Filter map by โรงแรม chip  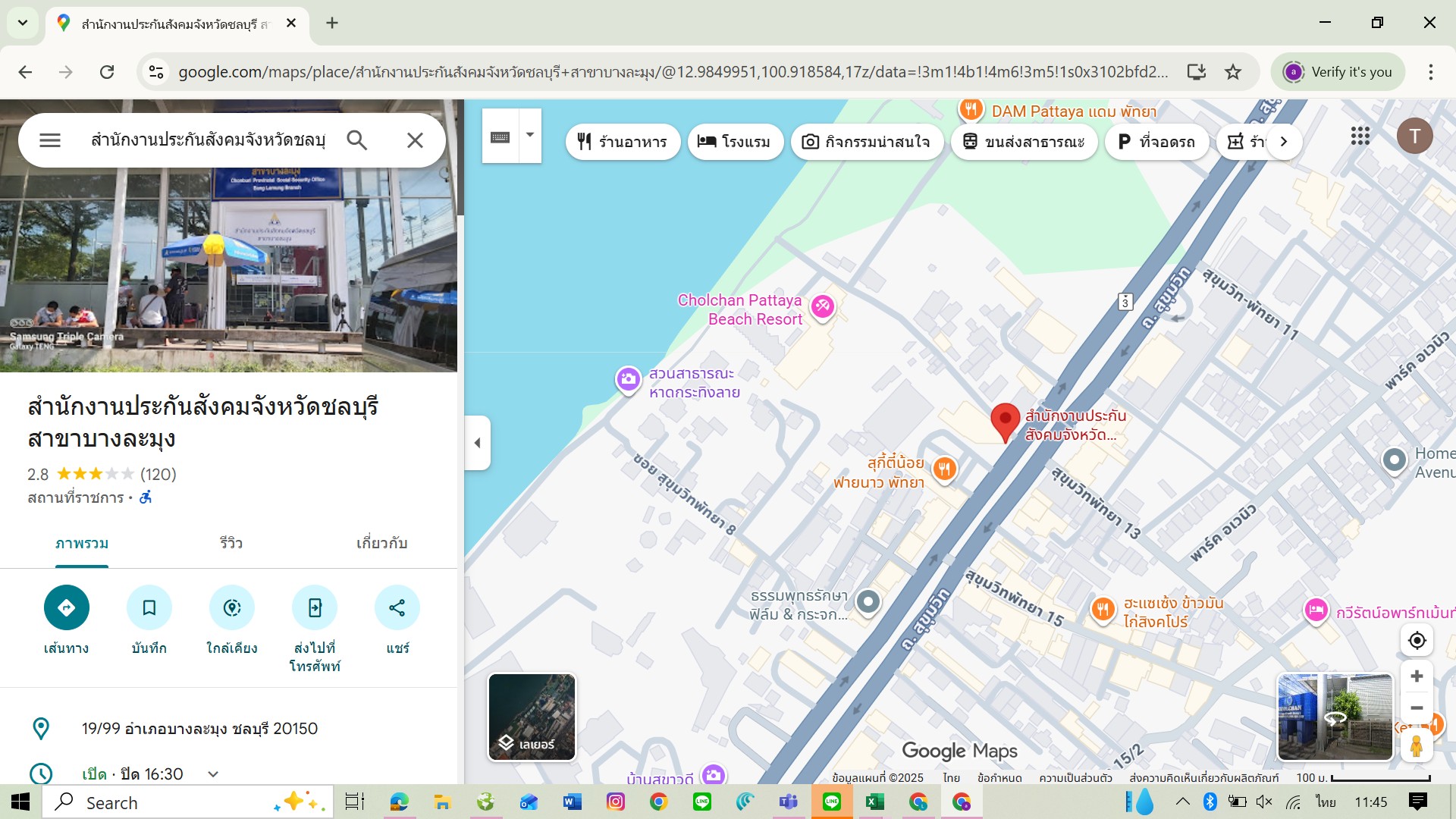[734, 142]
